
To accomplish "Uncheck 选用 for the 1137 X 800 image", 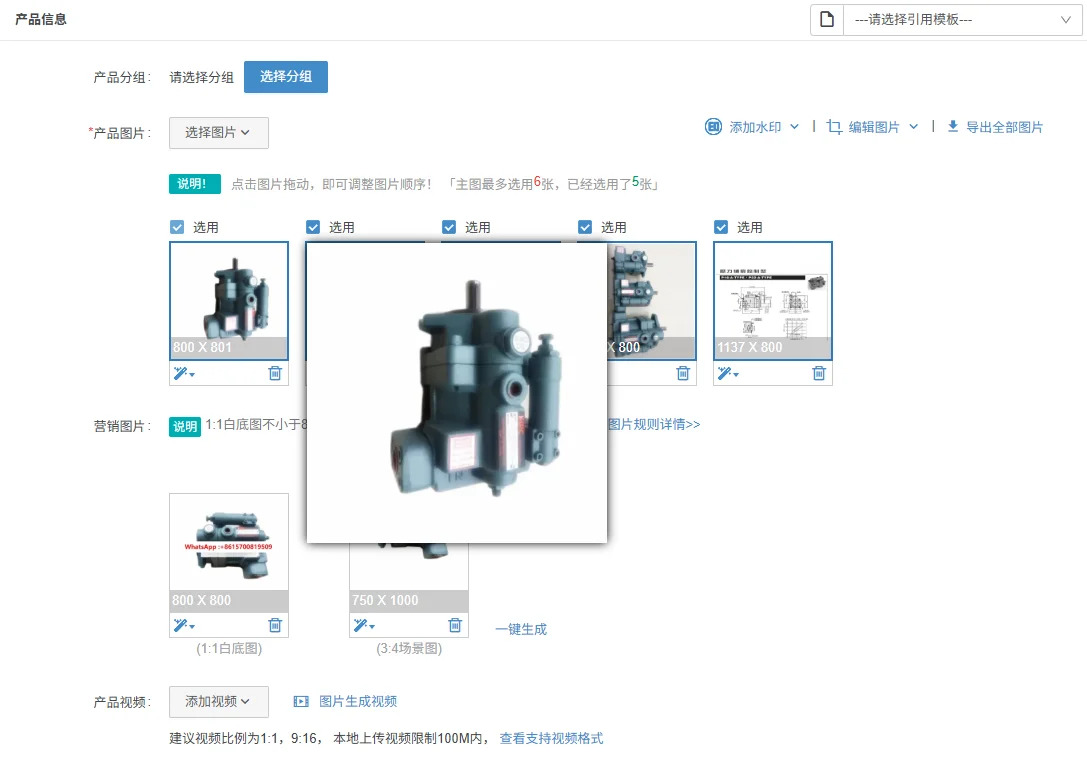I will [x=721, y=227].
